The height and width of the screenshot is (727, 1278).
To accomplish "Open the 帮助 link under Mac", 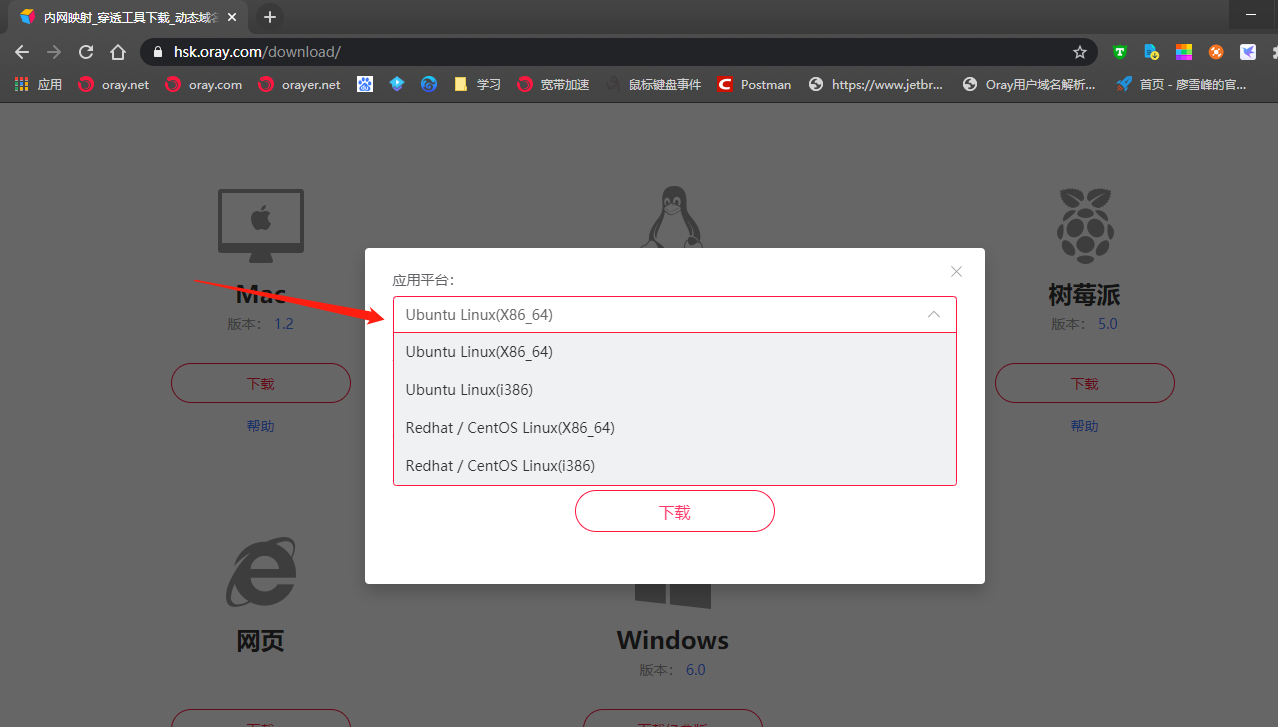I will [260, 426].
